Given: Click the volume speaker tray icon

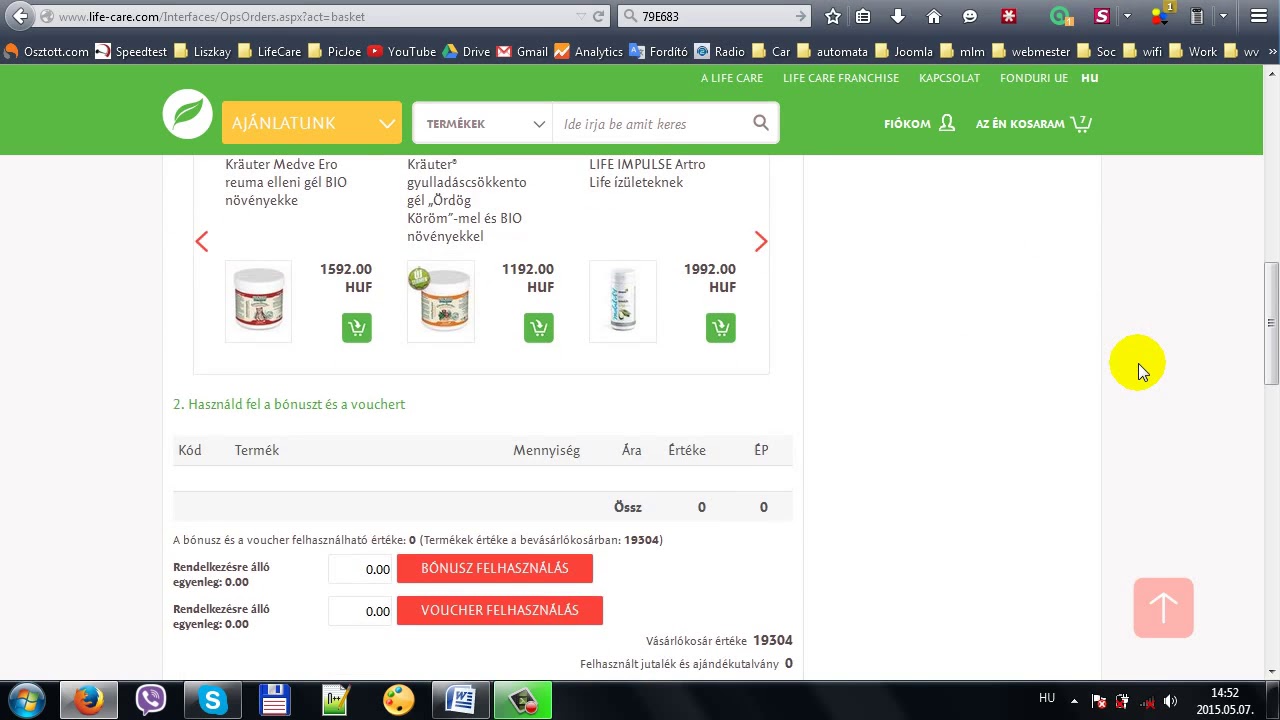Looking at the screenshot, I should click(x=1170, y=701).
